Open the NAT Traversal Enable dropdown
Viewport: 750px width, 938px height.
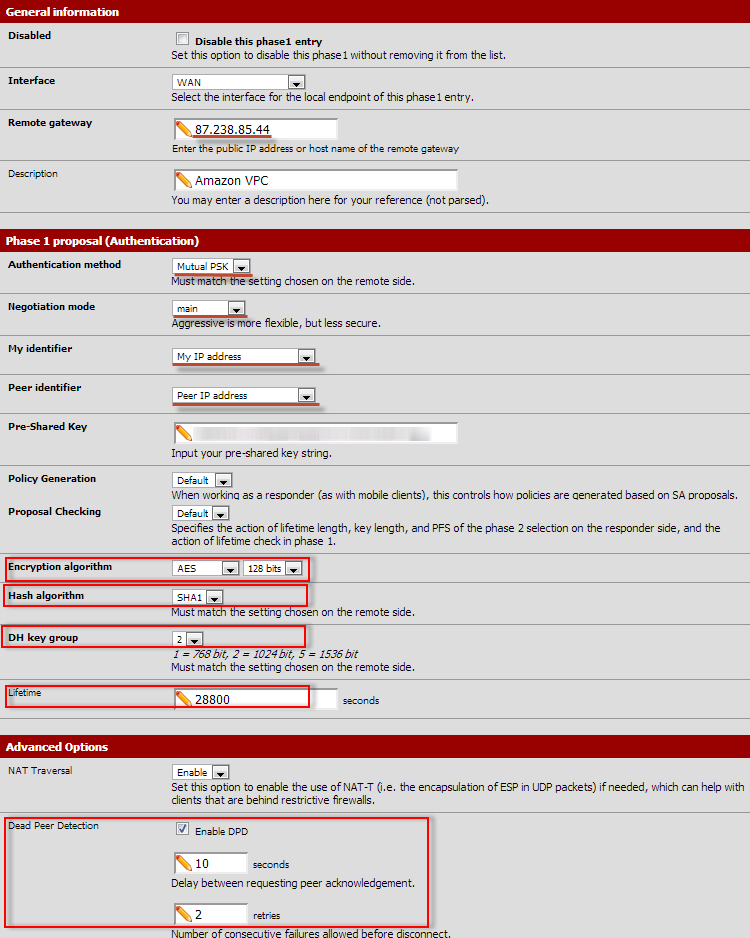[200, 772]
